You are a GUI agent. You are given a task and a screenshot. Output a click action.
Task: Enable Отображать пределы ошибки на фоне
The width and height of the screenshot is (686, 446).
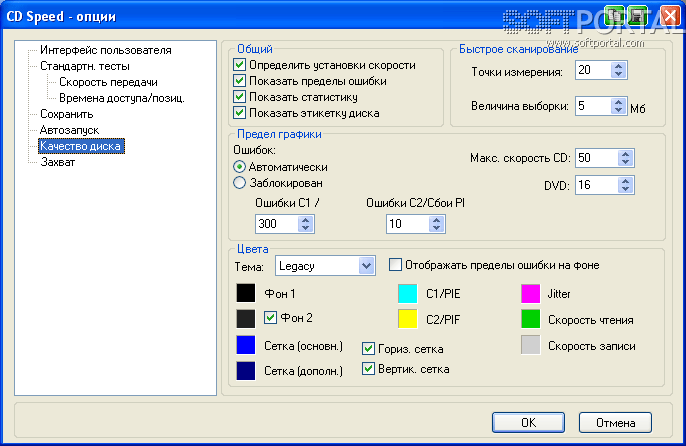pyautogui.click(x=395, y=265)
